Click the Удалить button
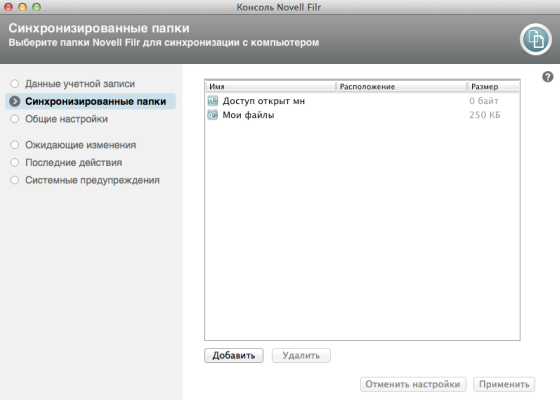Image resolution: width=560 pixels, height=400 pixels. pyautogui.click(x=301, y=355)
